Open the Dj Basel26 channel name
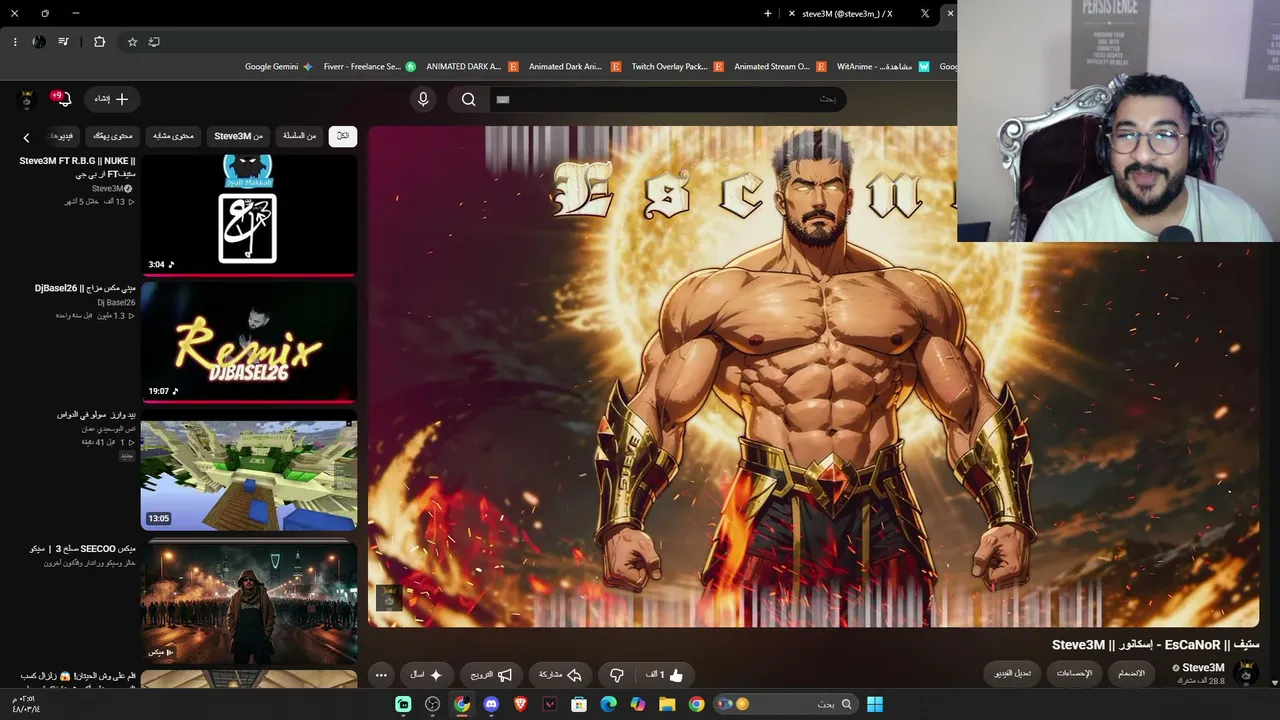The image size is (1280, 720). [x=116, y=302]
